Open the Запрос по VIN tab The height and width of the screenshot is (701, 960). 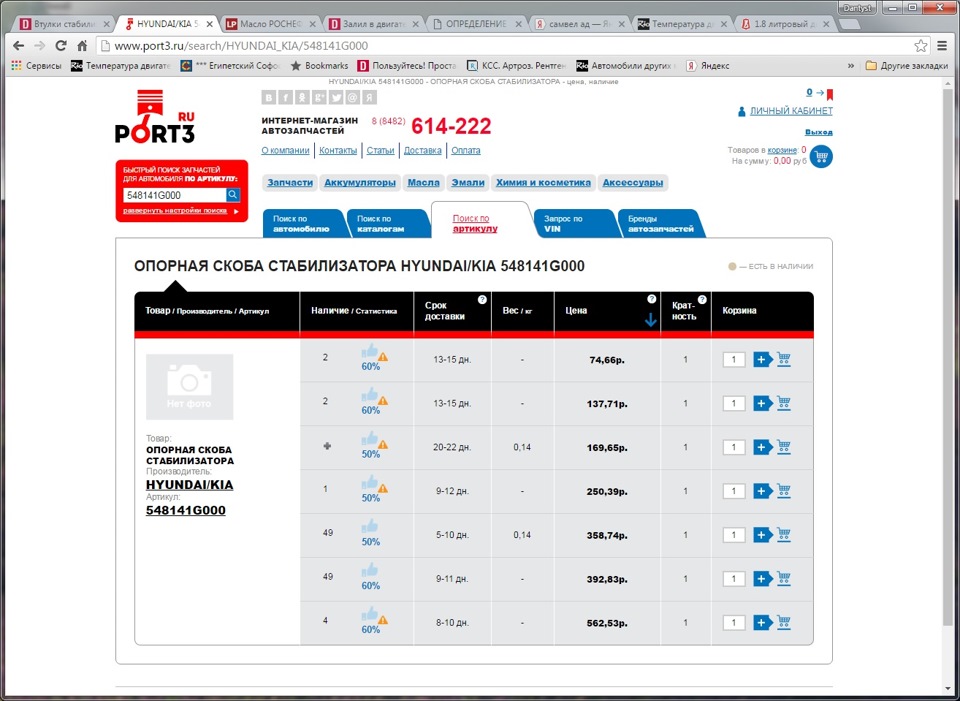point(573,223)
